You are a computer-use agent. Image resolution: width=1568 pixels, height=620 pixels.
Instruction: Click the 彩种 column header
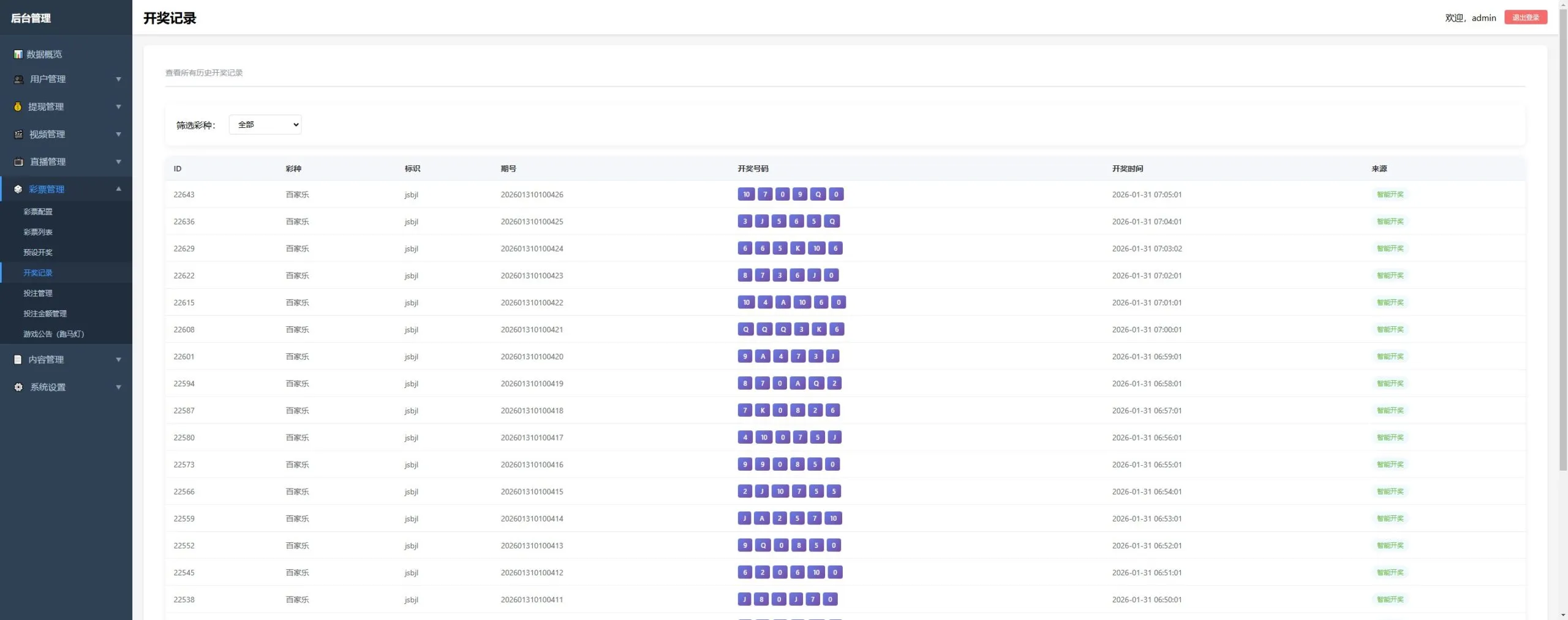tap(293, 169)
